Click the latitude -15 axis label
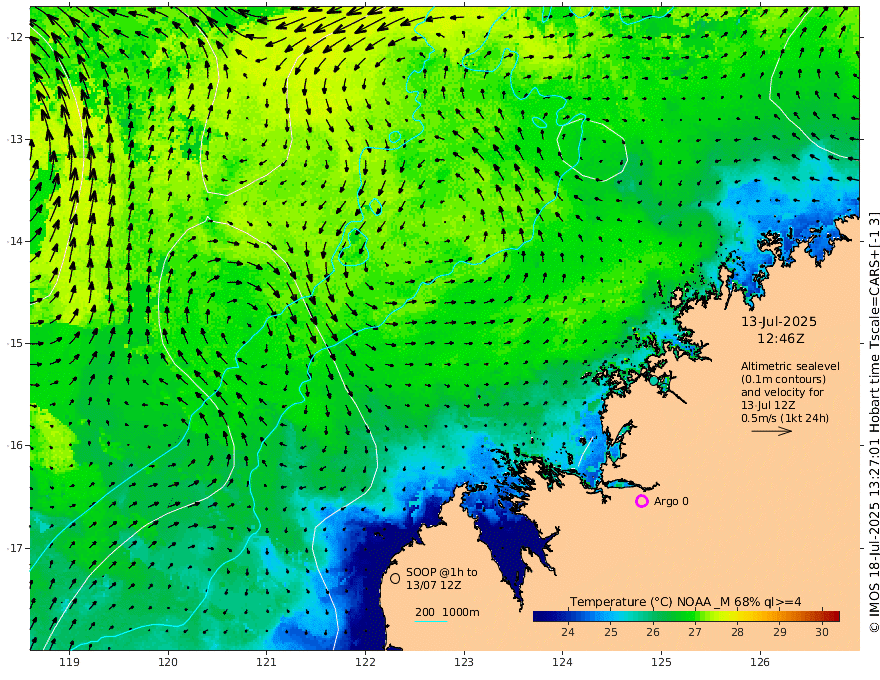This screenshot has height=680, width=880. tap(15, 343)
